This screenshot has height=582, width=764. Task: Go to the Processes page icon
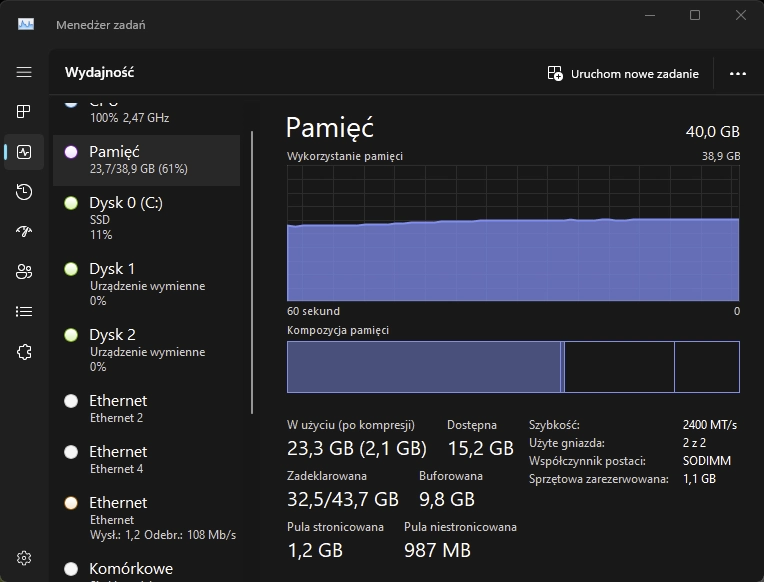coord(24,112)
